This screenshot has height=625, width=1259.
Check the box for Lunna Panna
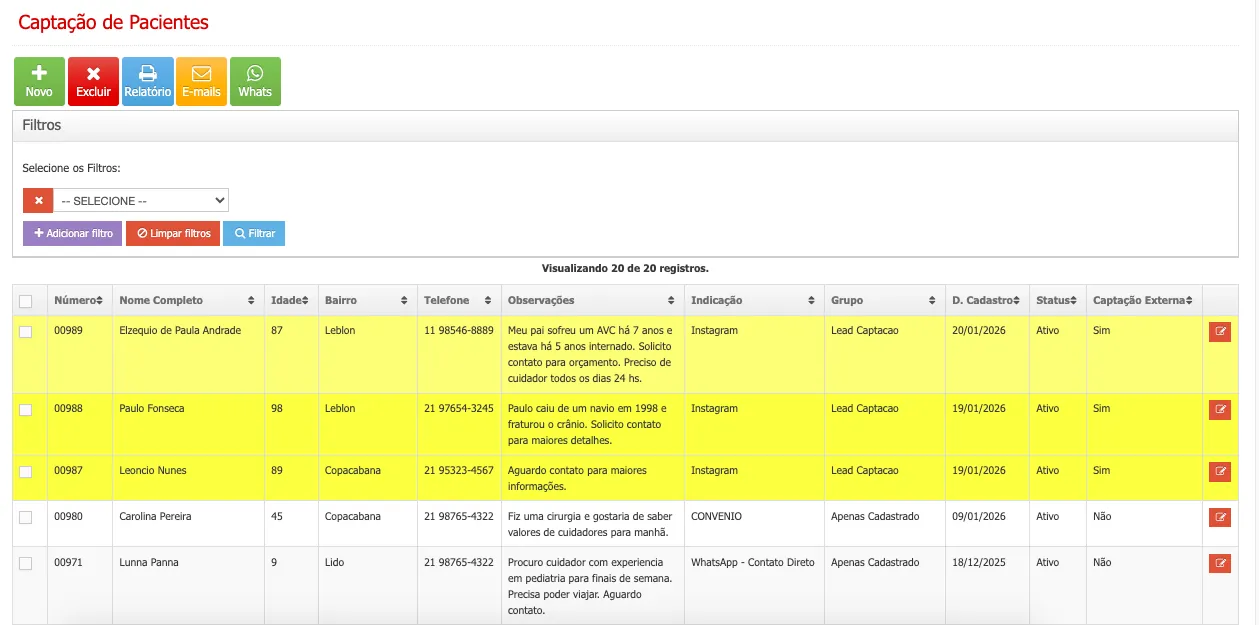coord(26,564)
